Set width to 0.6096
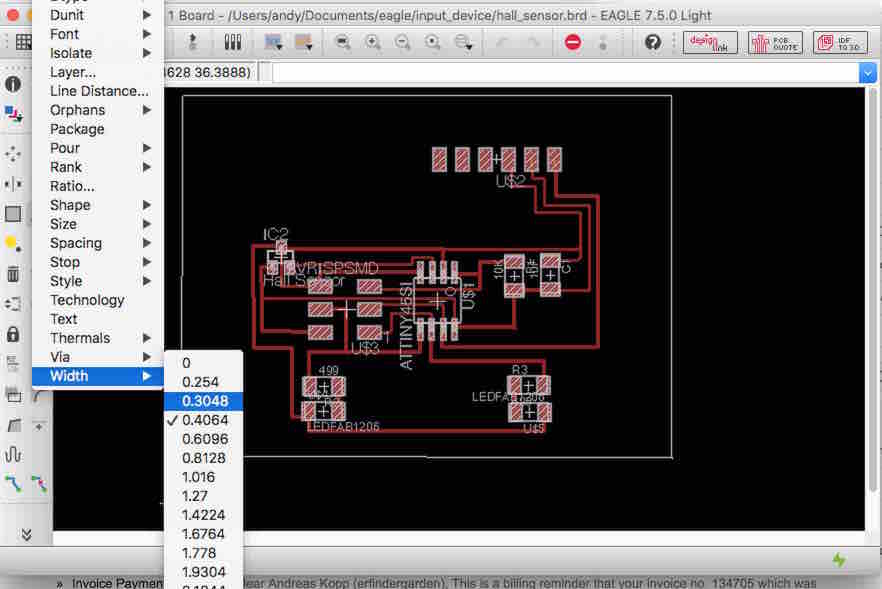The width and height of the screenshot is (882, 589). point(204,439)
